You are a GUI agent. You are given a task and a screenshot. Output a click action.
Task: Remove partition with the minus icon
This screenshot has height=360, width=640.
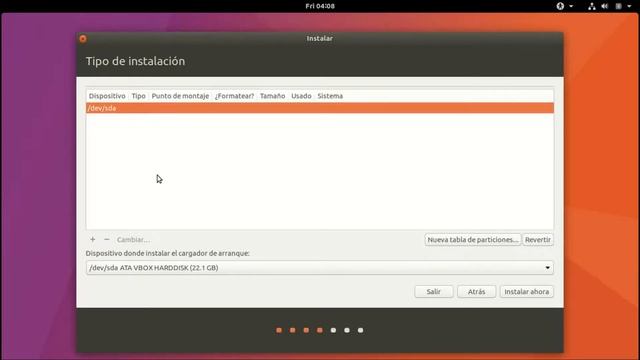point(107,240)
